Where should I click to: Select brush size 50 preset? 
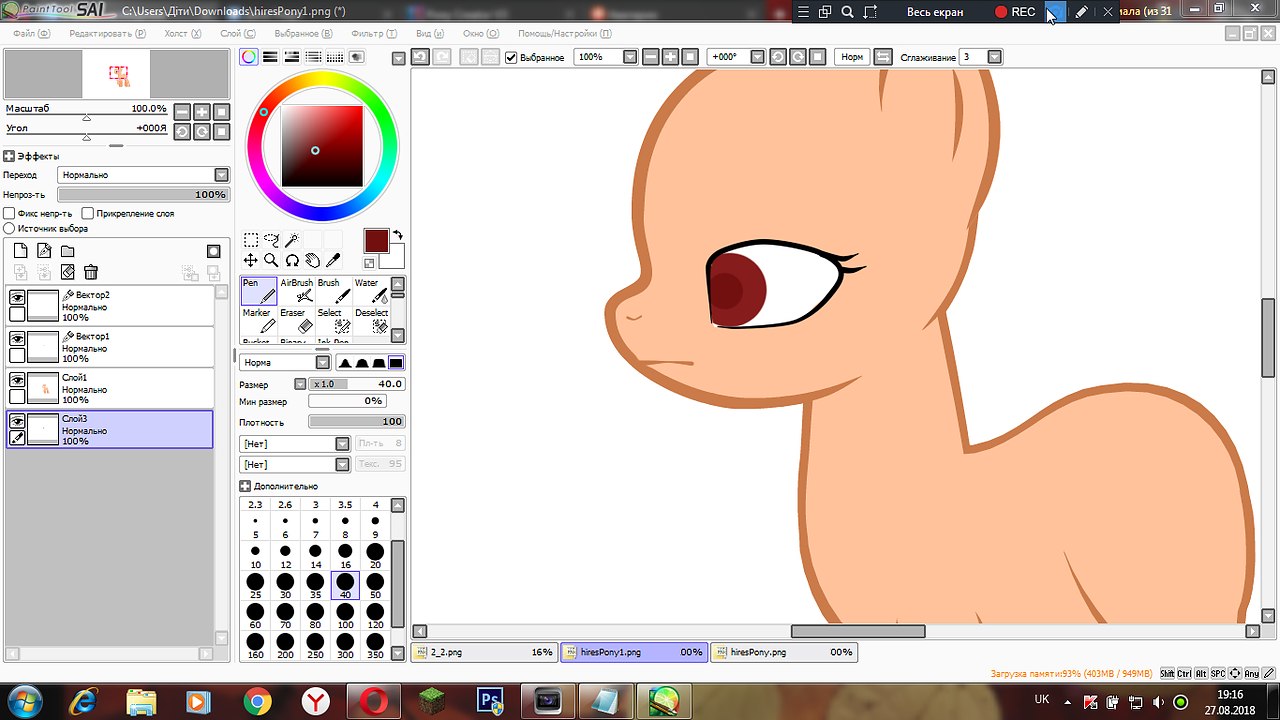pos(375,586)
